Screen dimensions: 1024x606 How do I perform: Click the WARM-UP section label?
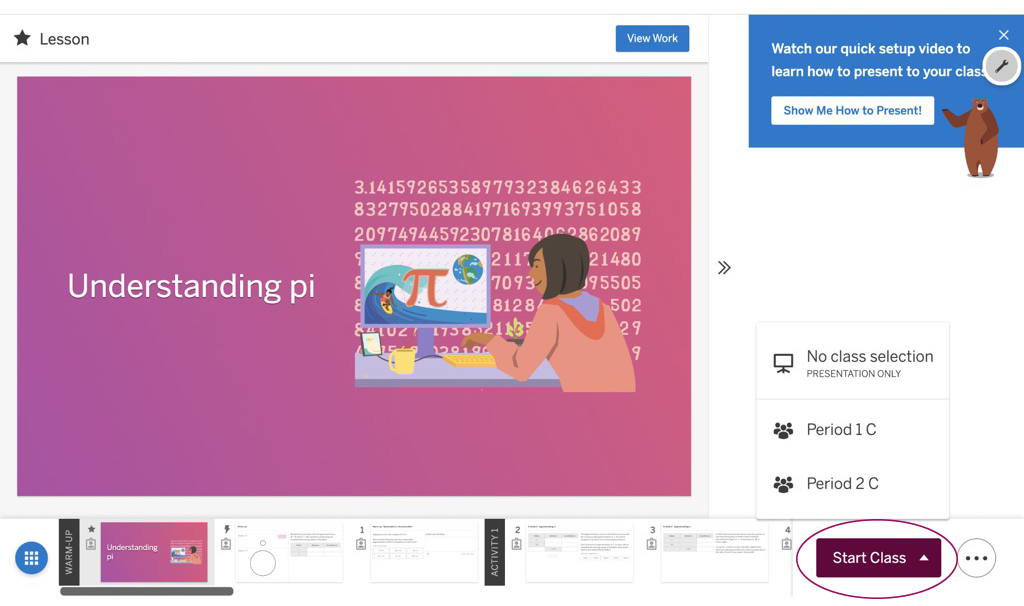click(x=69, y=552)
